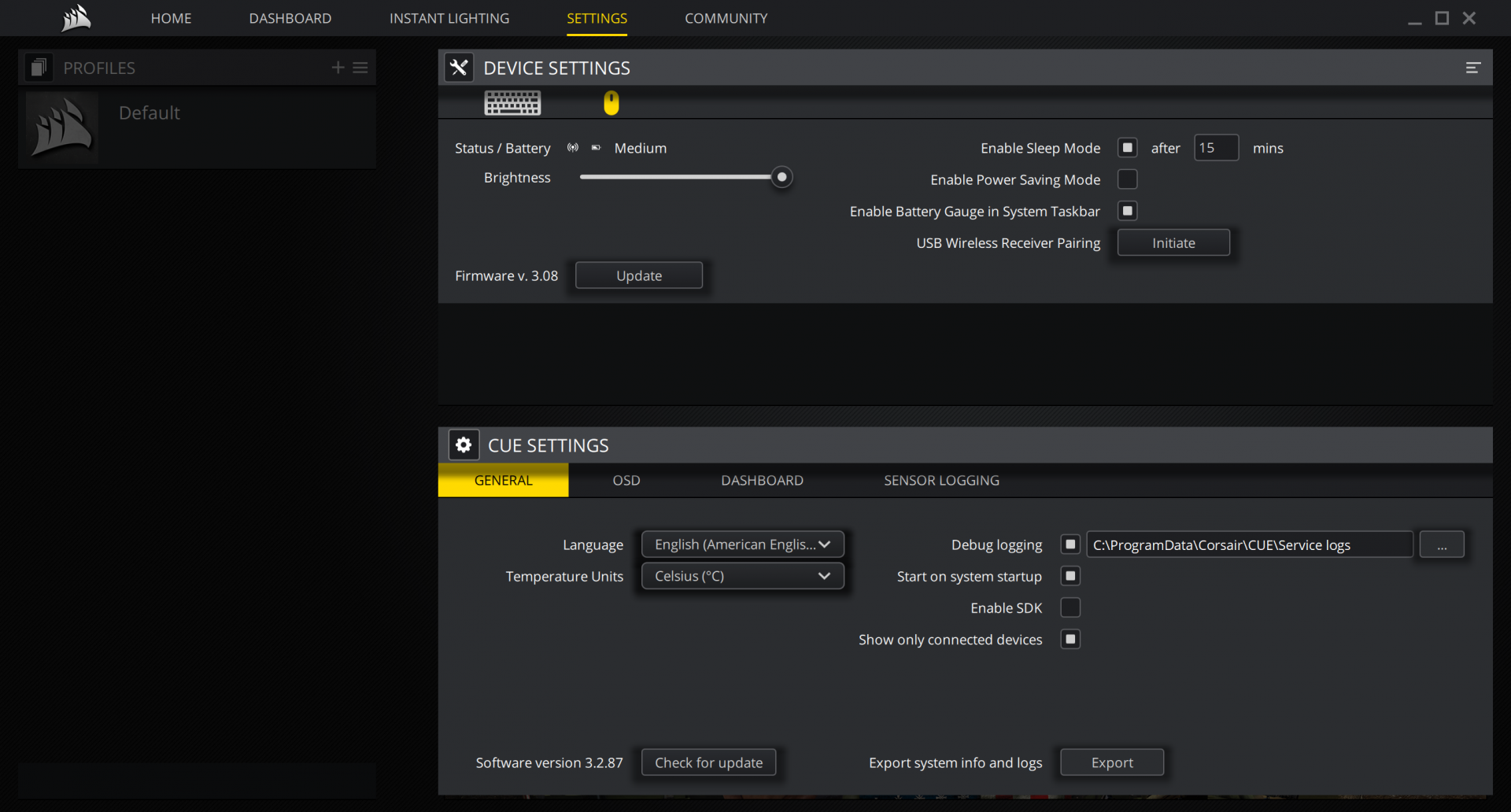Click the Corsair sails logo in top bar

click(76, 17)
